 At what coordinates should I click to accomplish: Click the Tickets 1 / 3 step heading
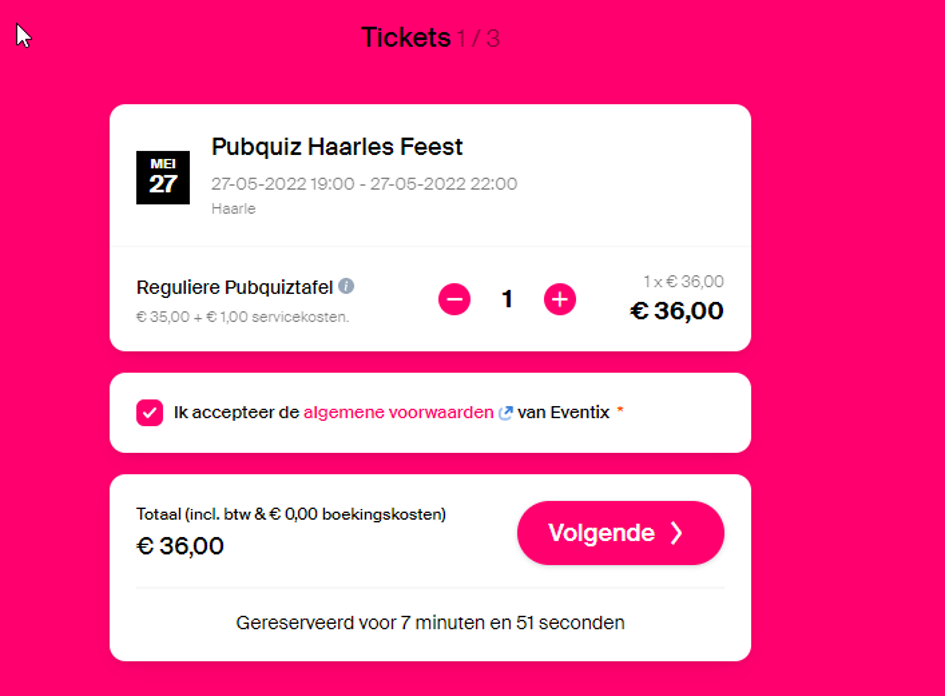(x=430, y=38)
